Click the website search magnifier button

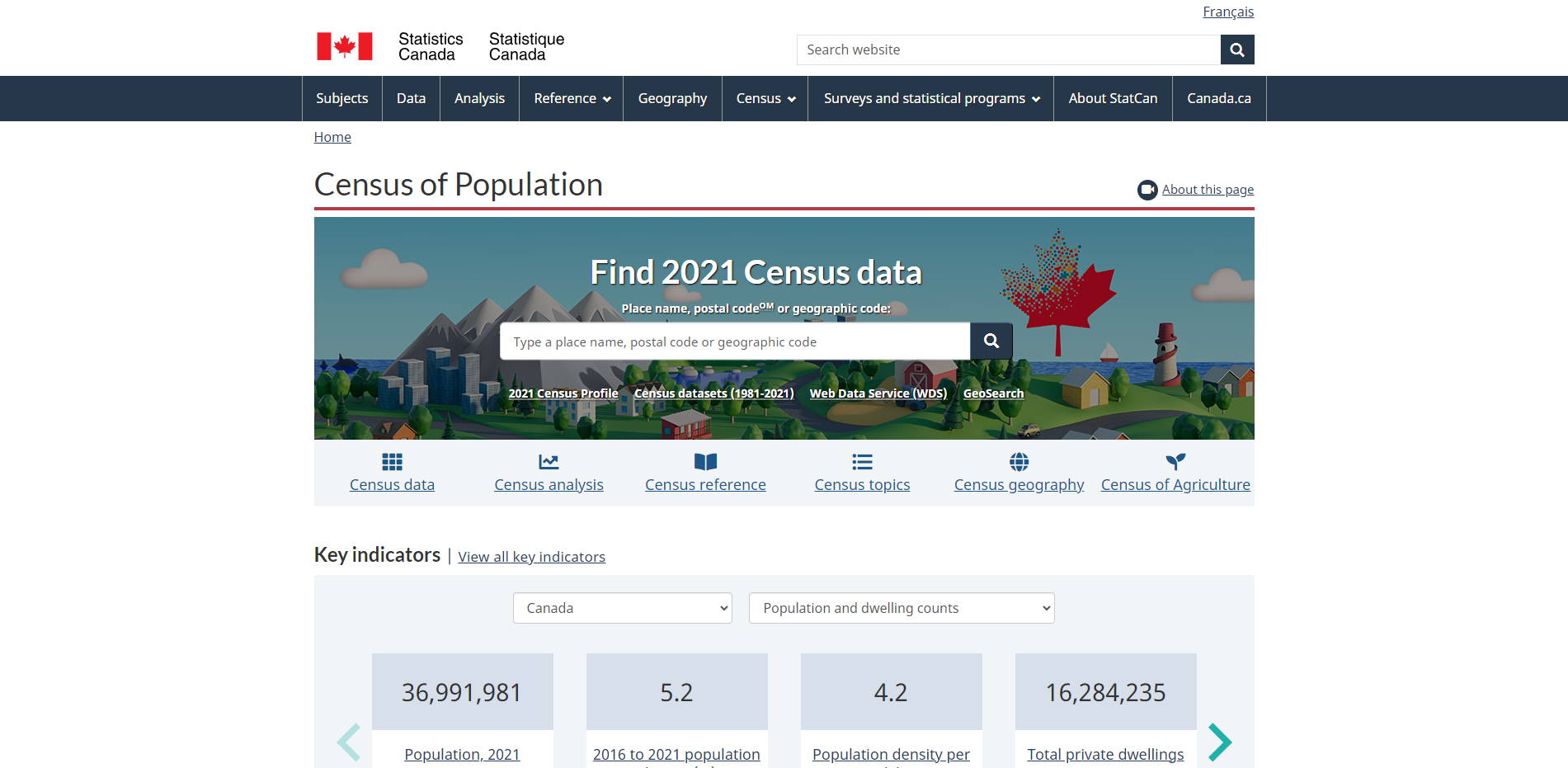1237,49
